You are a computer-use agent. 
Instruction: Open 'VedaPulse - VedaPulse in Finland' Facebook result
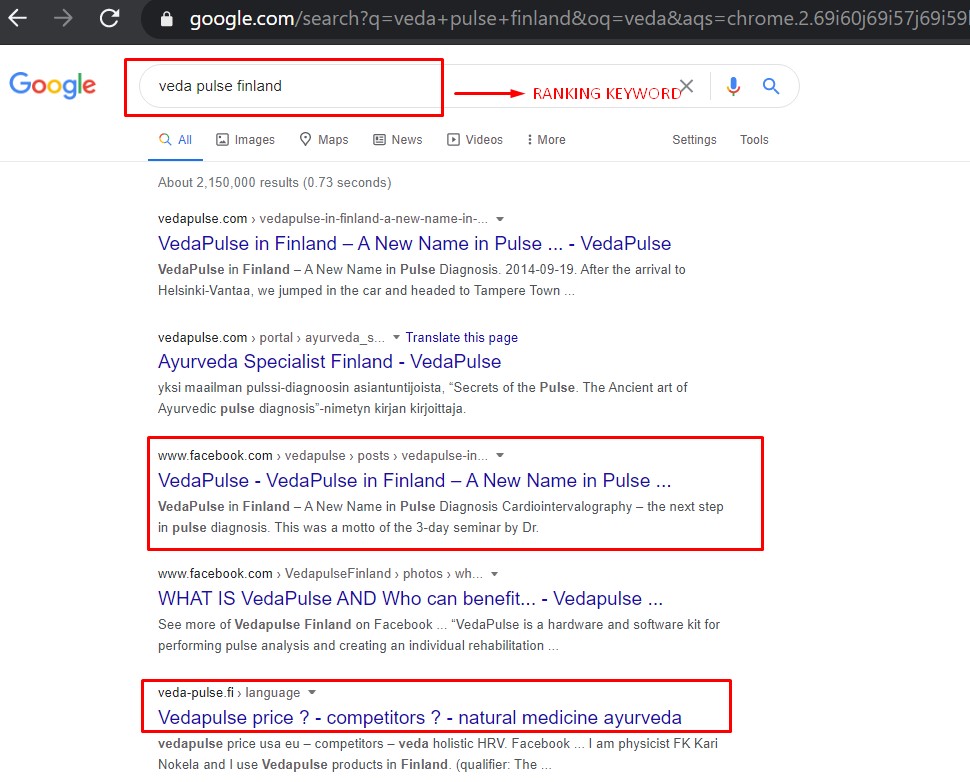[x=414, y=480]
